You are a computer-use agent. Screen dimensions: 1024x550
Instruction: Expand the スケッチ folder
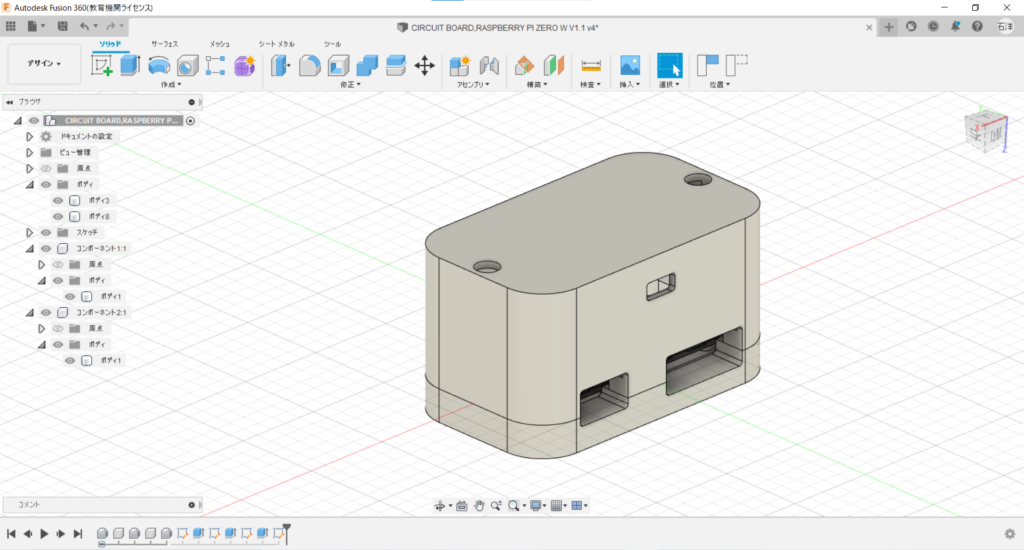pyautogui.click(x=29, y=233)
